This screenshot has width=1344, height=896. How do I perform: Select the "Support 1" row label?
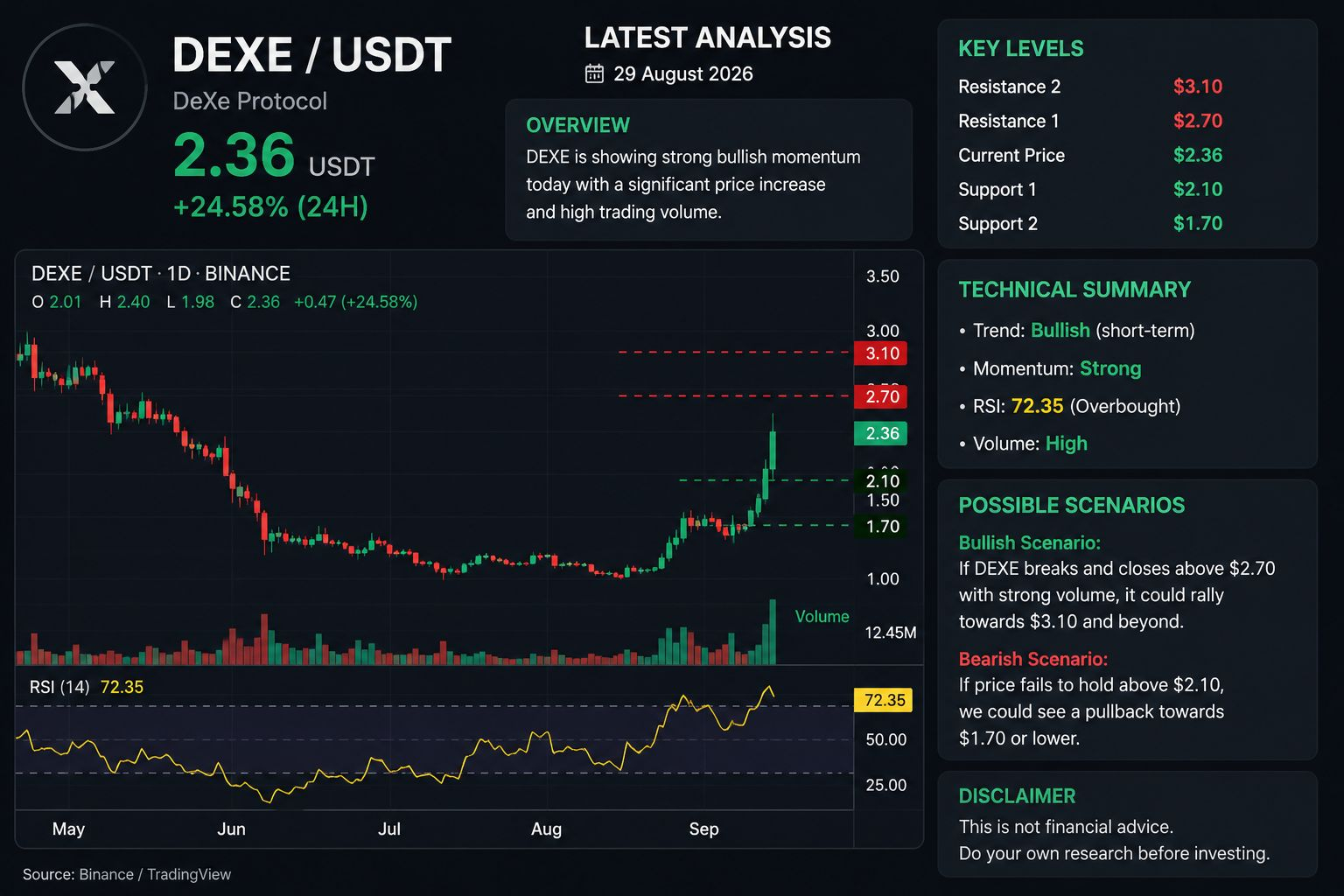[x=997, y=189]
